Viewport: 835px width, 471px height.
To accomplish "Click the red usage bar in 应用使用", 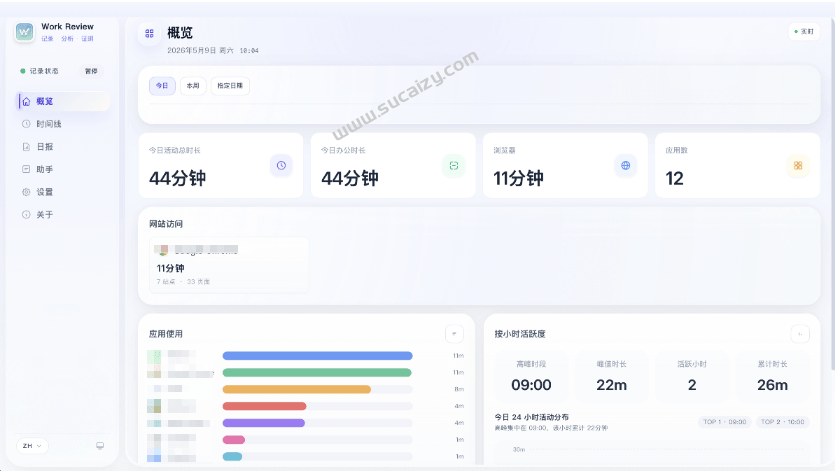I will pyautogui.click(x=264, y=406).
